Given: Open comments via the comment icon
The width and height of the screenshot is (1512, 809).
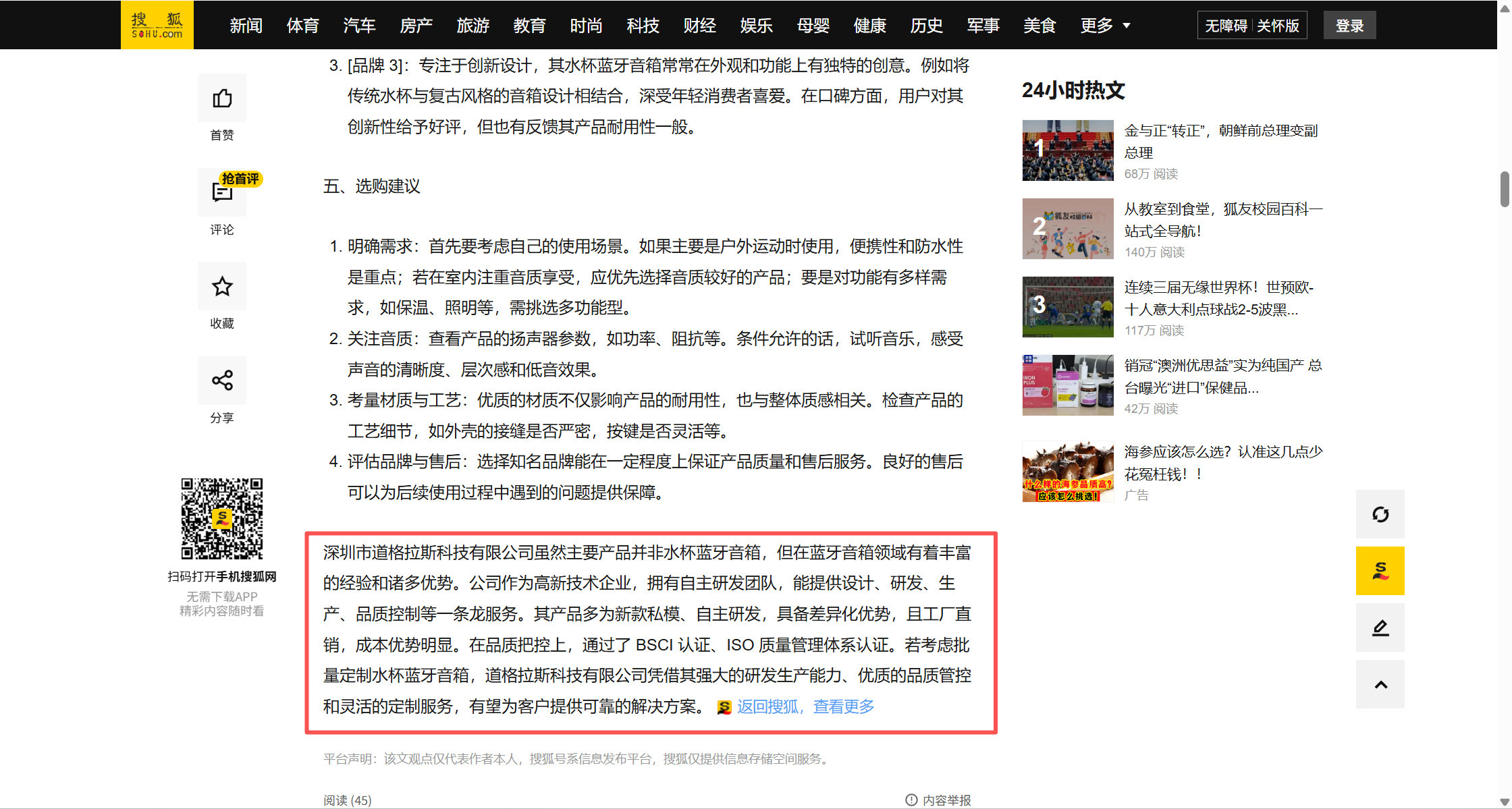Looking at the screenshot, I should point(222,193).
